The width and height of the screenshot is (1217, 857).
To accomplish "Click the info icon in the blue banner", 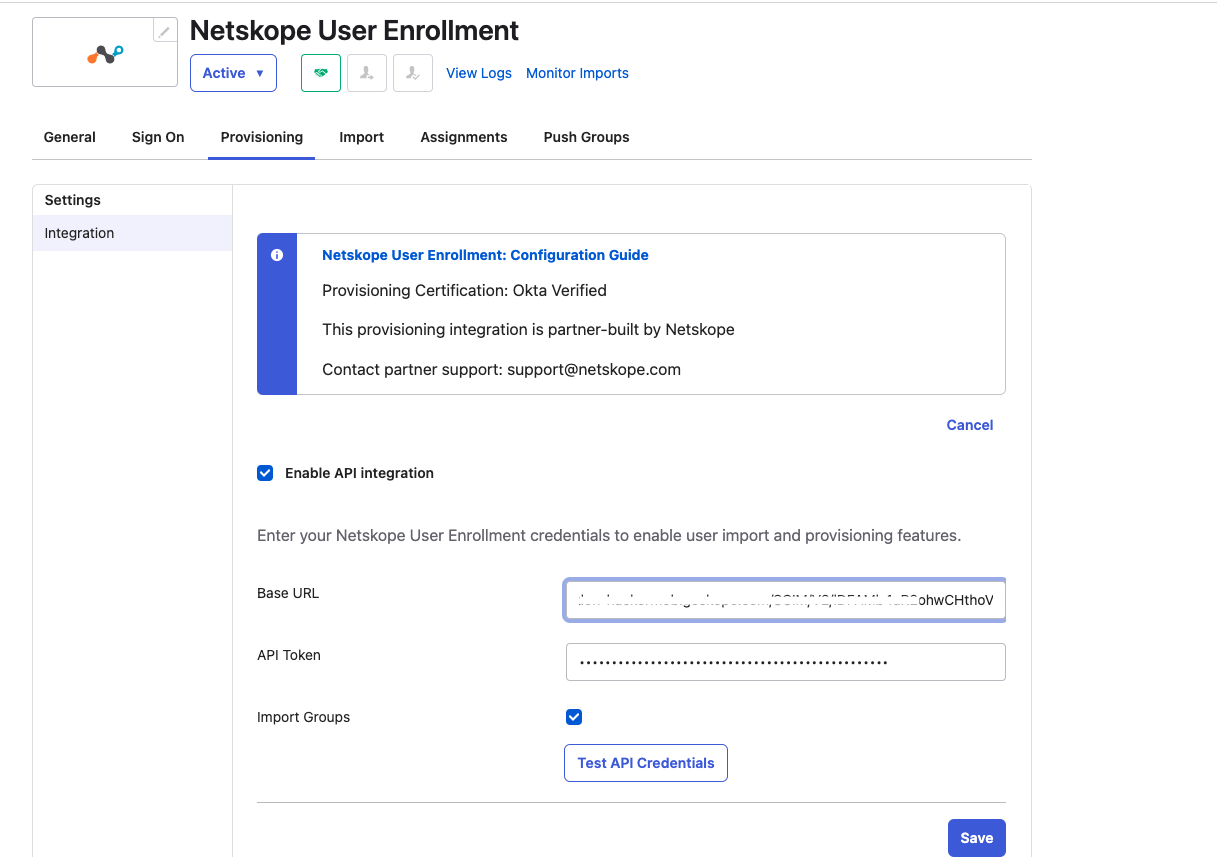I will [277, 255].
